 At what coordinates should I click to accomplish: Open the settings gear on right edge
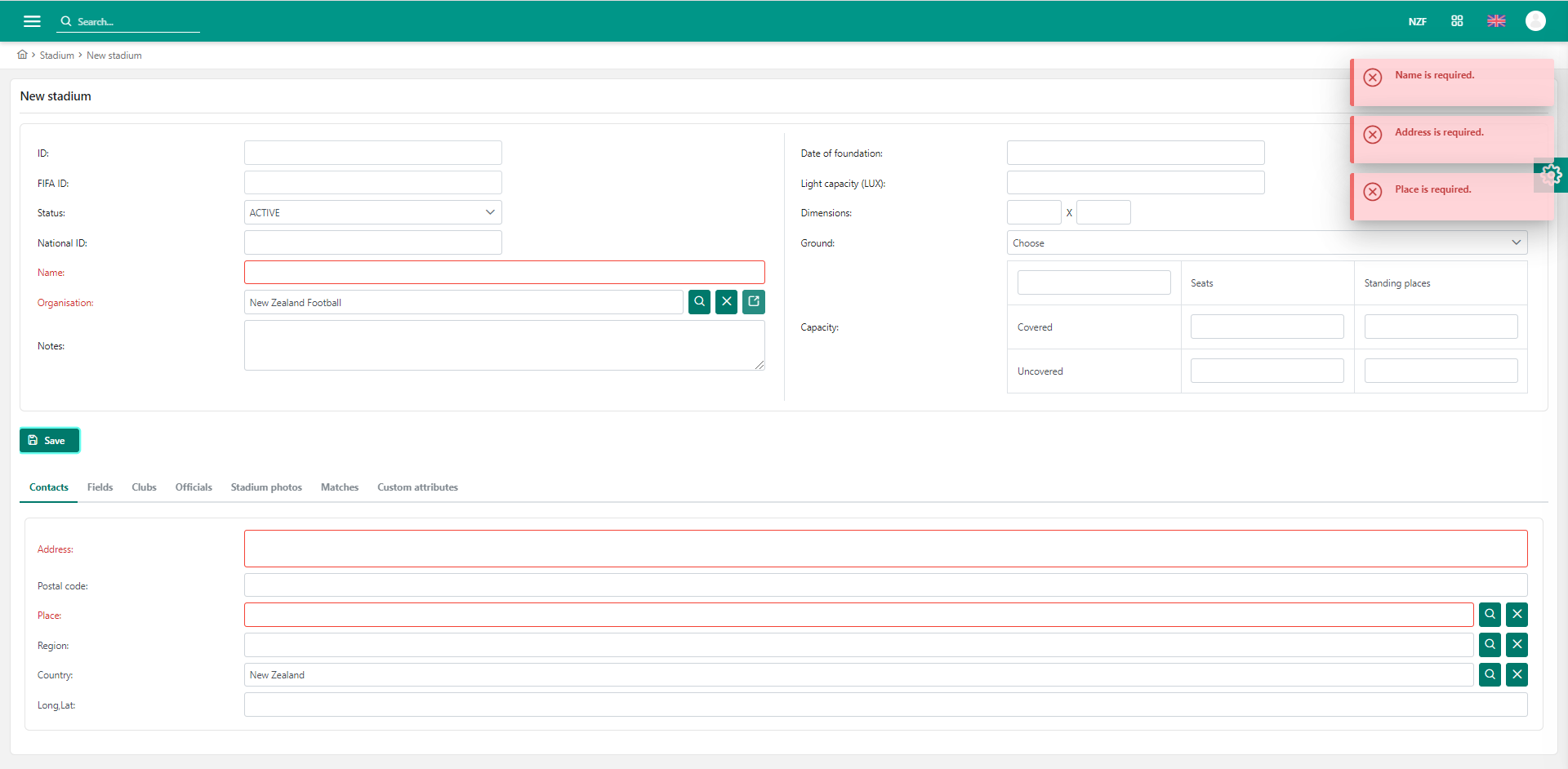pyautogui.click(x=1551, y=175)
